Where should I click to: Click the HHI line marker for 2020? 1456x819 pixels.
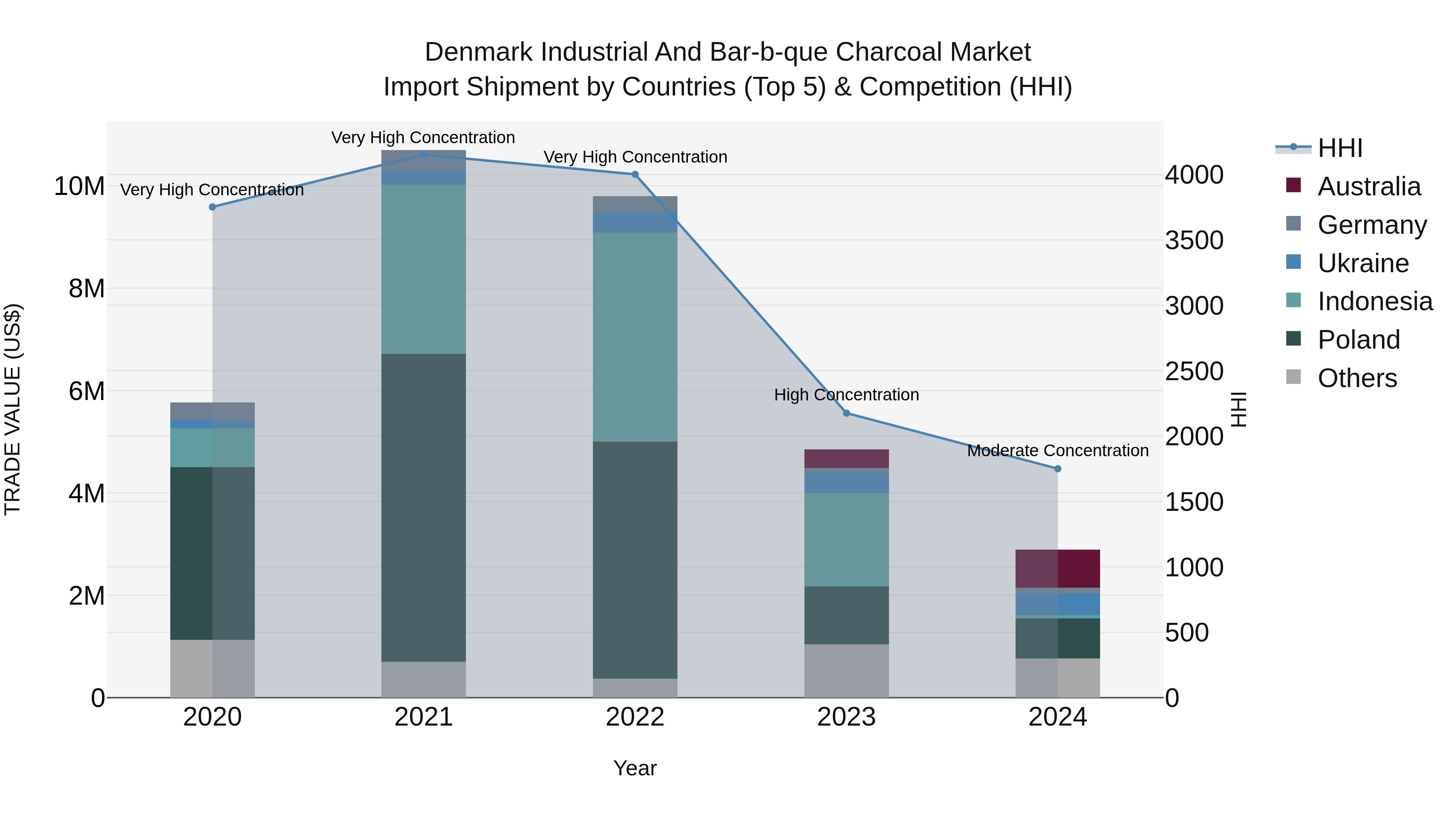coord(212,207)
